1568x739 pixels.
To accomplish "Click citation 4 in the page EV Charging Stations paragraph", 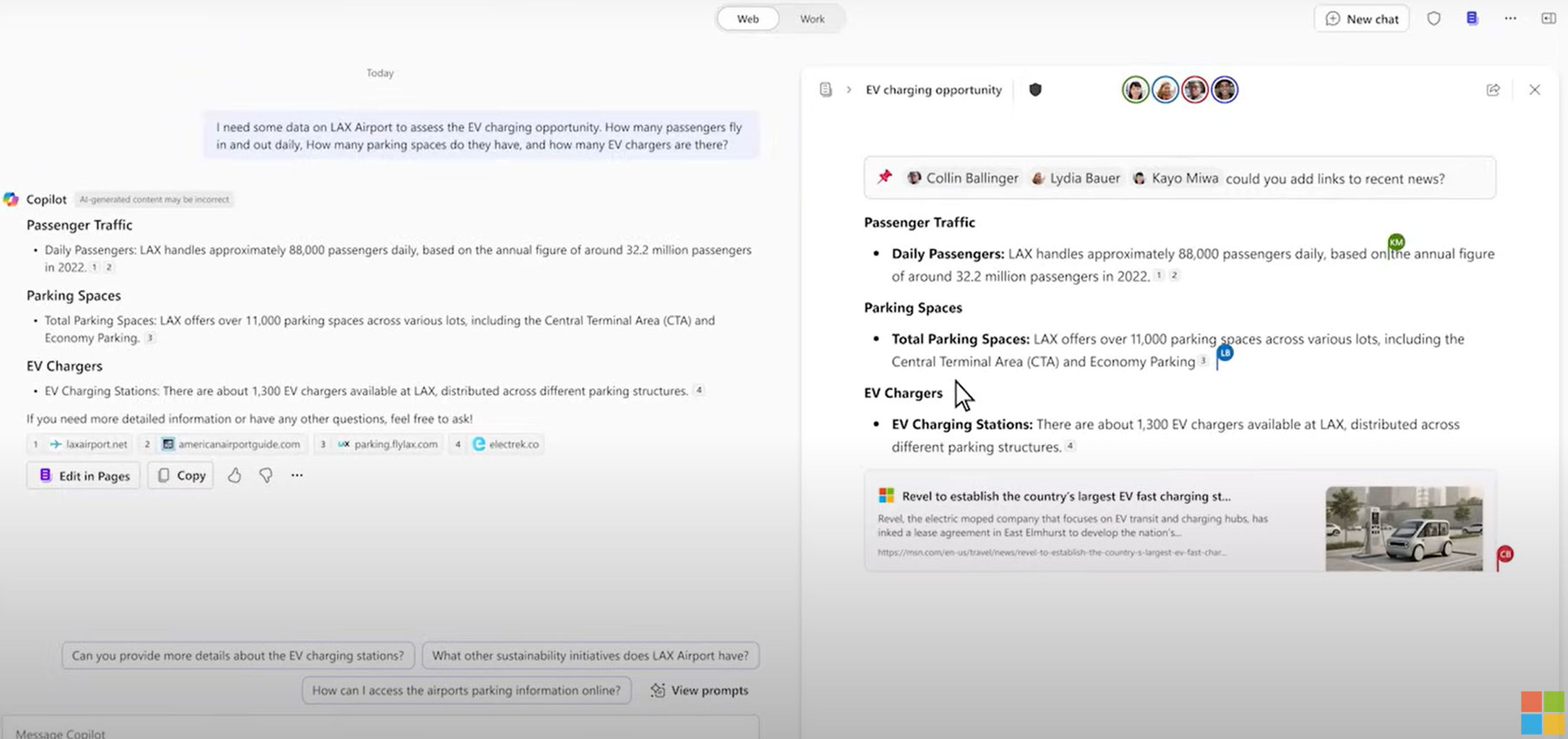I will [x=1069, y=446].
